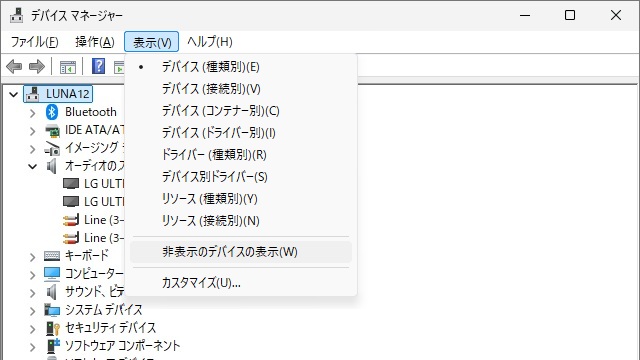Click the LUNA12 computer icon

(x=33, y=94)
